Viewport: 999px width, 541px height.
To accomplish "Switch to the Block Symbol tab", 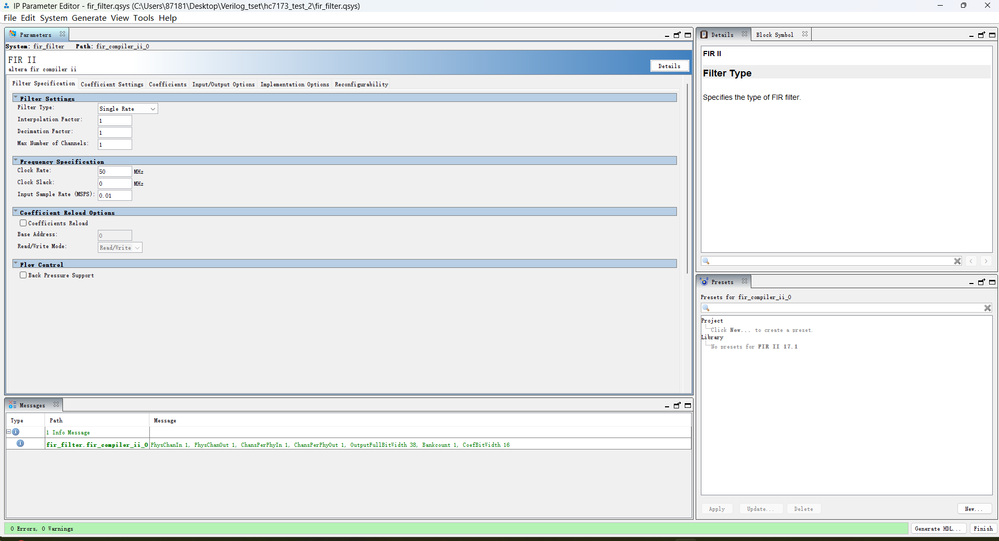I will point(775,34).
